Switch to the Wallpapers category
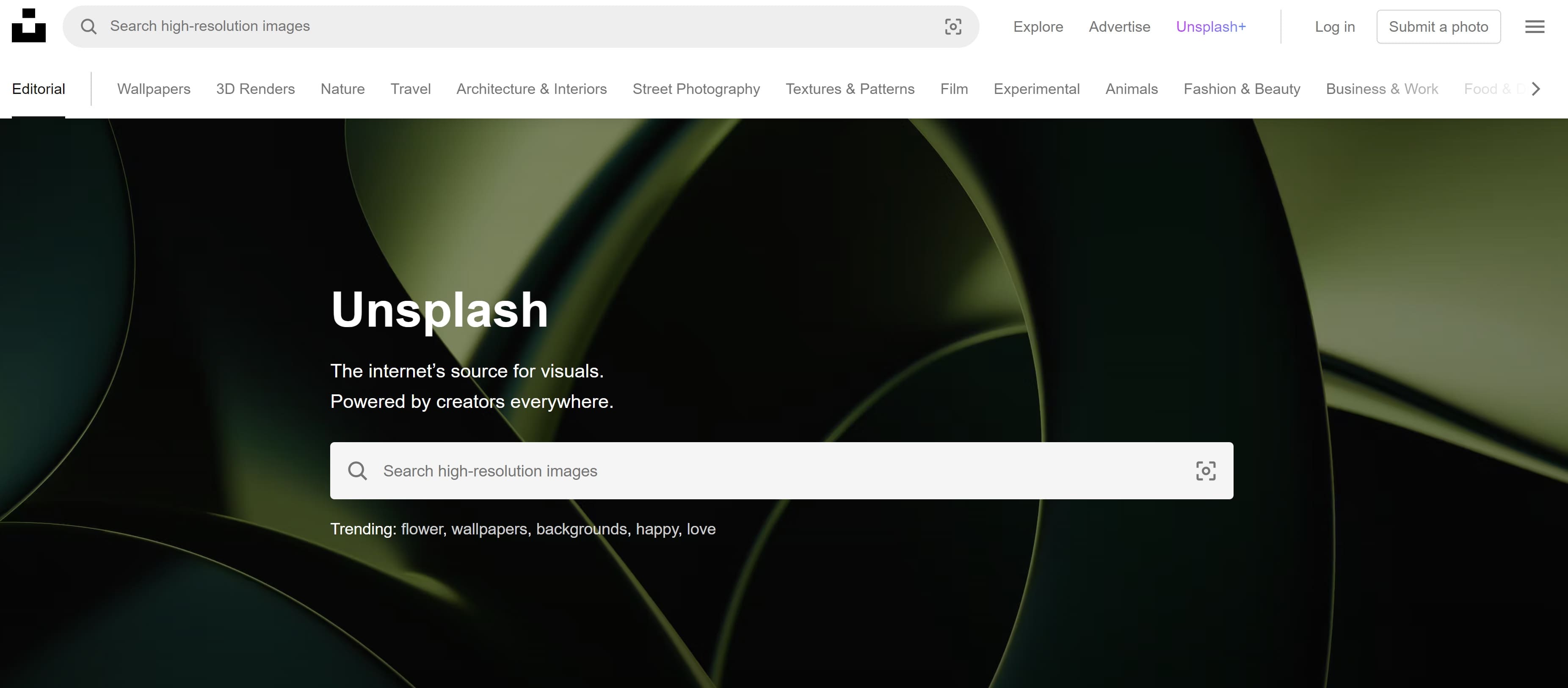This screenshot has width=1568, height=688. [x=153, y=89]
